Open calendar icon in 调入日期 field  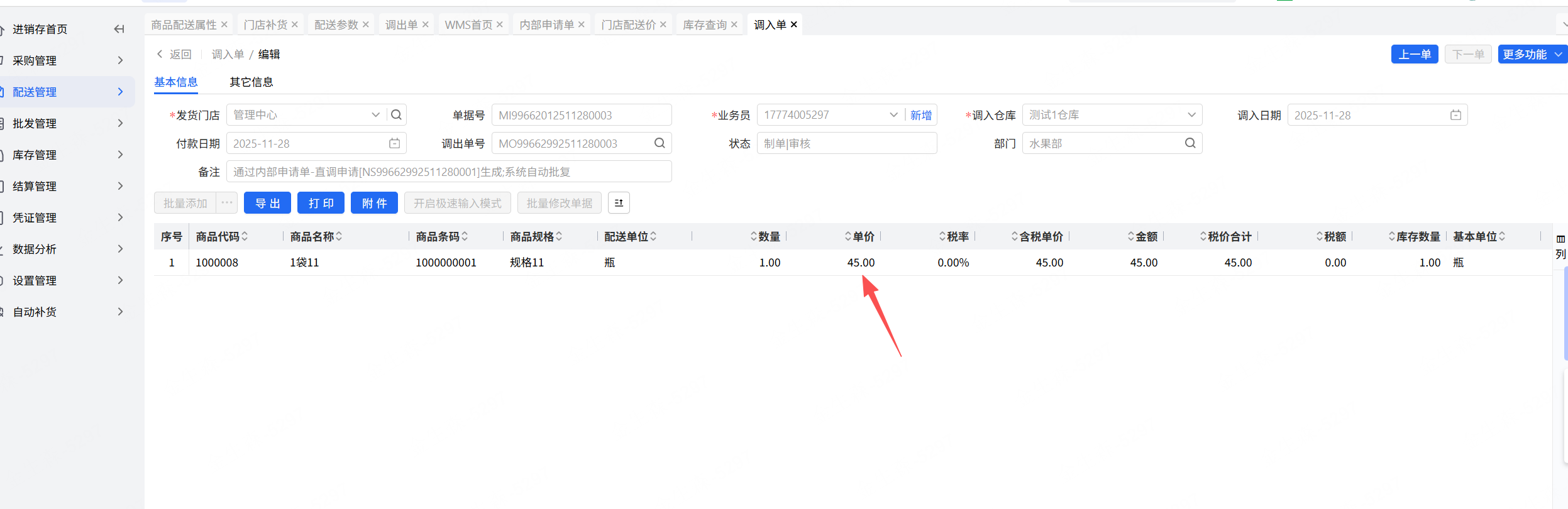1455,115
